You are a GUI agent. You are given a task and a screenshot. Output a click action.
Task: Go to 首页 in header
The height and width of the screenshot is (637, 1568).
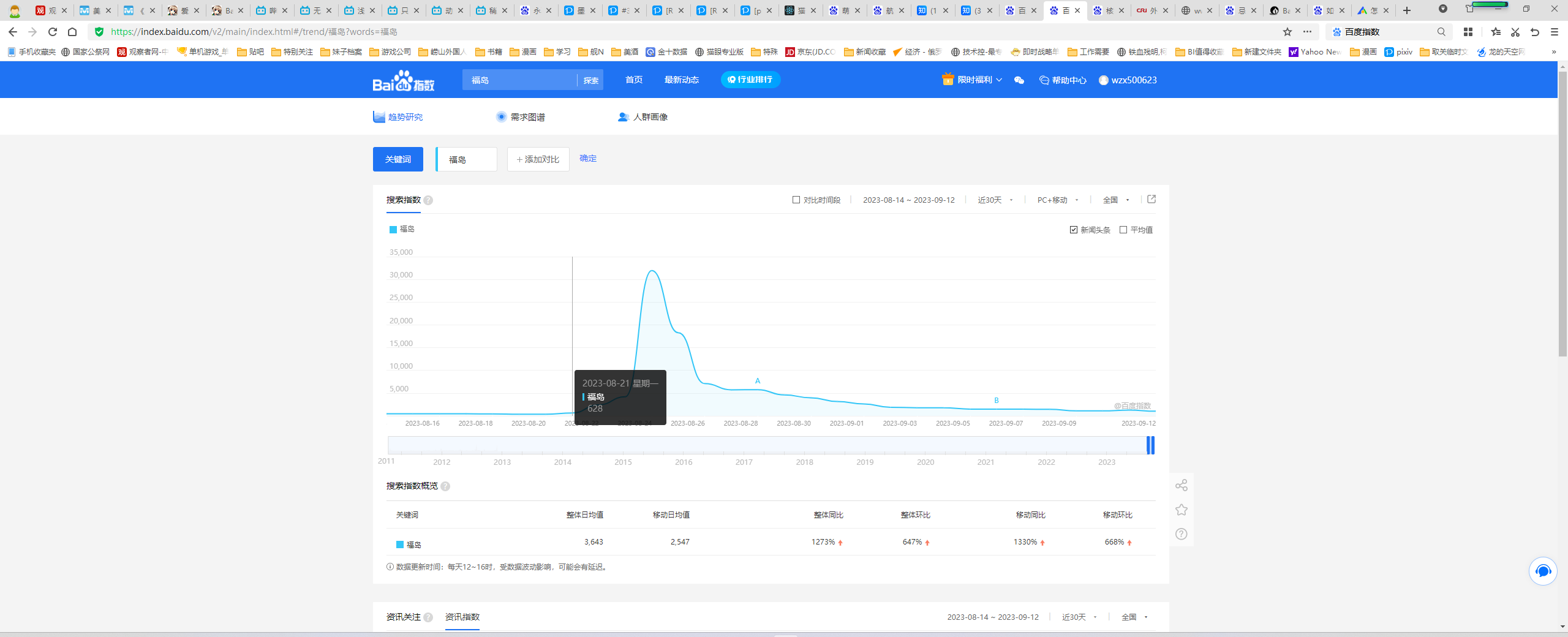634,80
